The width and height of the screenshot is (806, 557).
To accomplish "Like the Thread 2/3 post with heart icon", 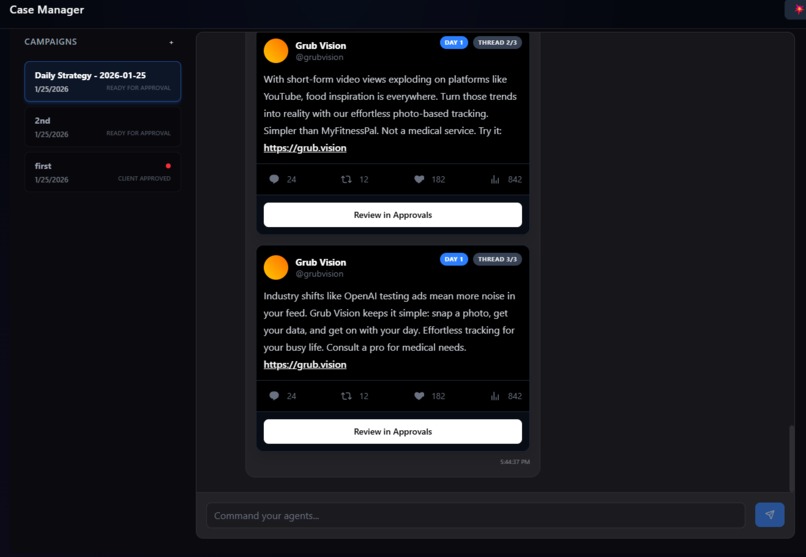I will point(419,179).
